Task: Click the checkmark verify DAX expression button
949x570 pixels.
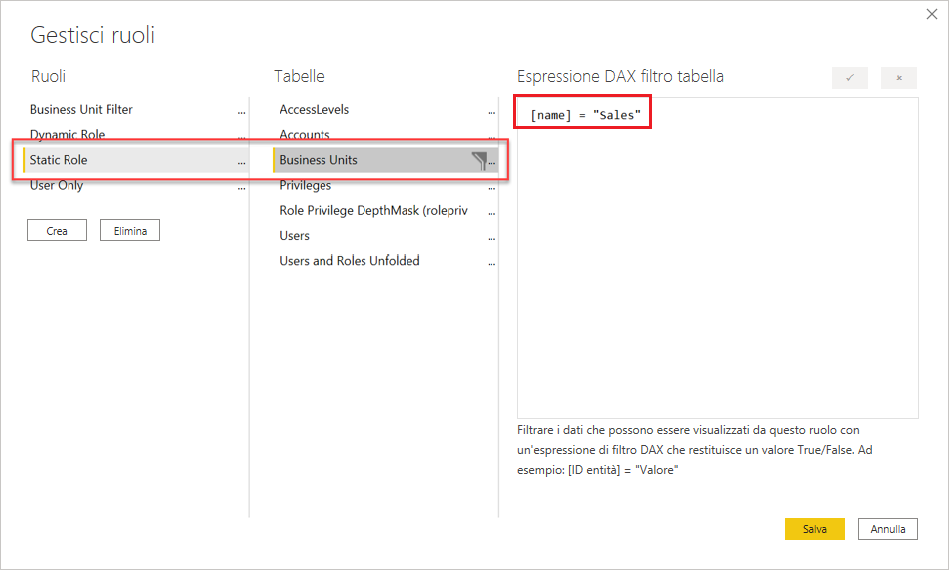Action: click(849, 78)
